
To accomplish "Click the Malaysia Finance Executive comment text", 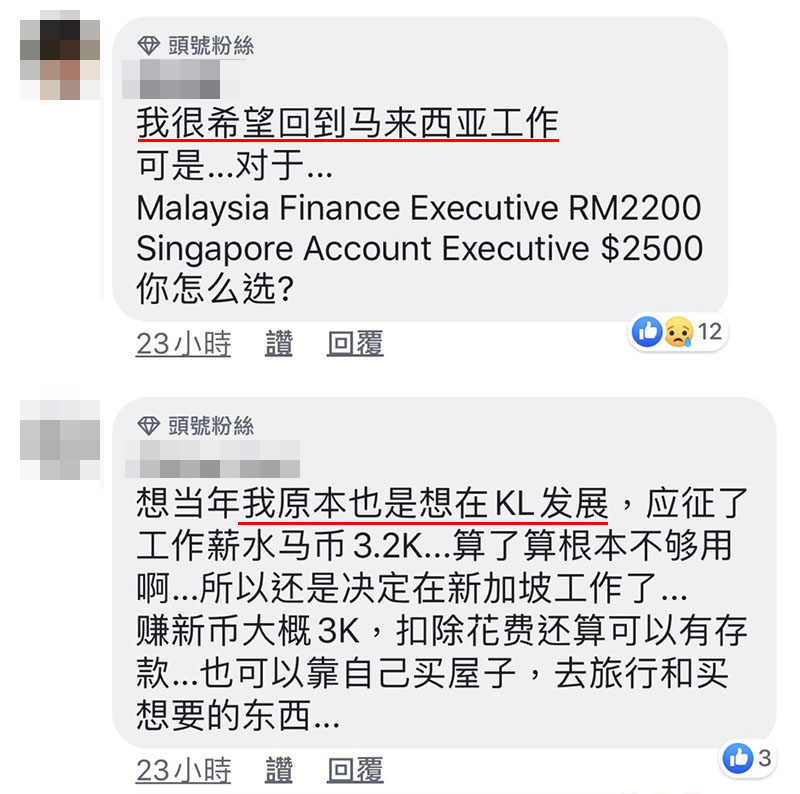I will [418, 208].
